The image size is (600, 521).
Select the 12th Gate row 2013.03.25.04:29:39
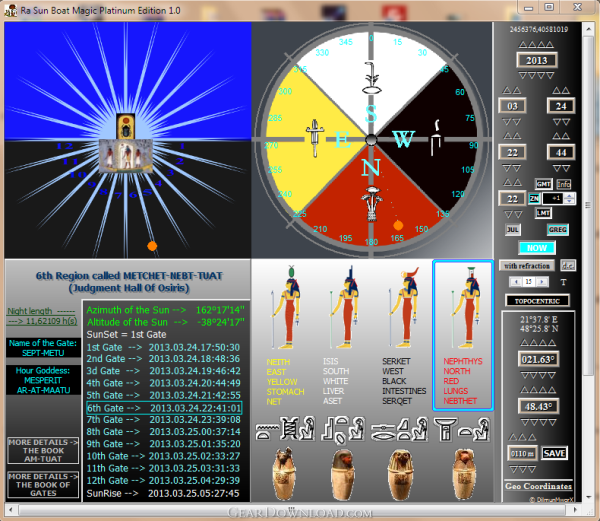[163, 480]
